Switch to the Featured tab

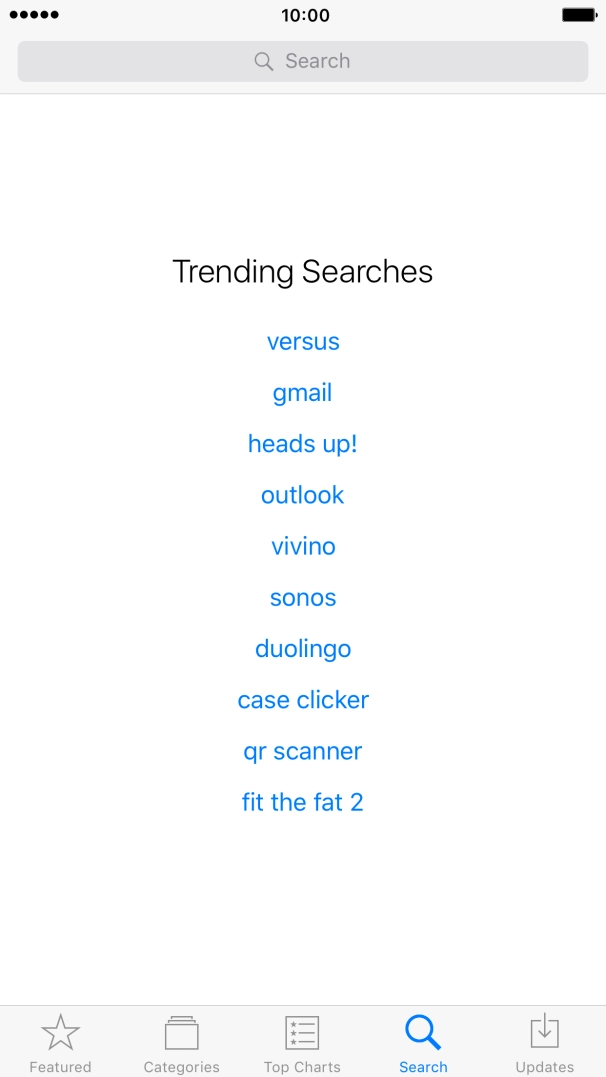coord(60,1042)
